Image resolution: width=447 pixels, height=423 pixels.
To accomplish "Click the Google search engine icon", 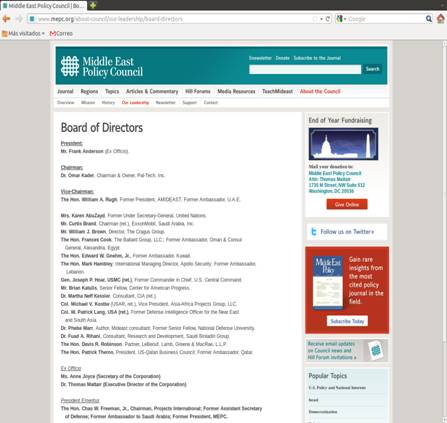I will tap(339, 19).
